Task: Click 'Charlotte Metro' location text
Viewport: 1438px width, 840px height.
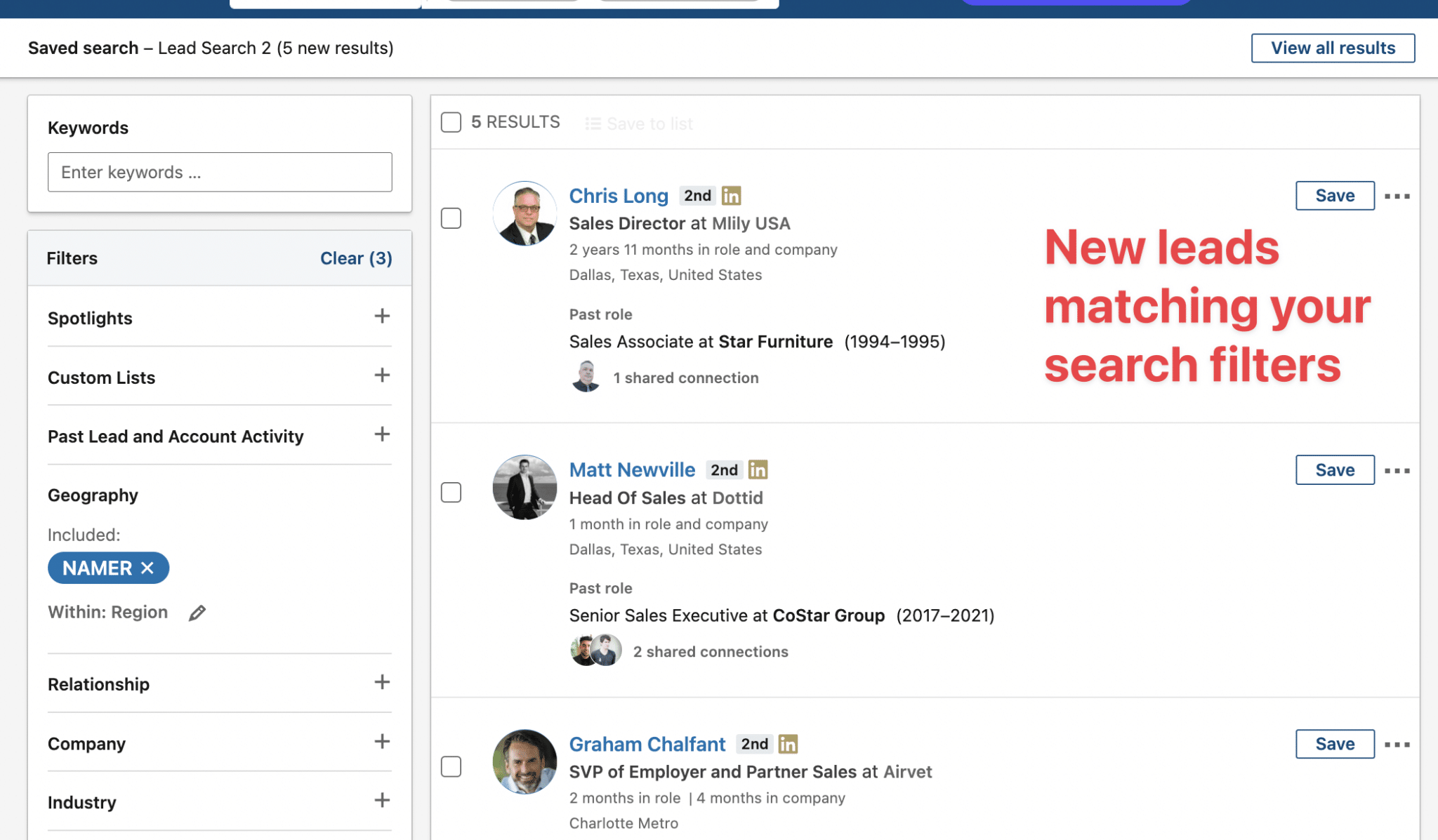Action: (624, 823)
